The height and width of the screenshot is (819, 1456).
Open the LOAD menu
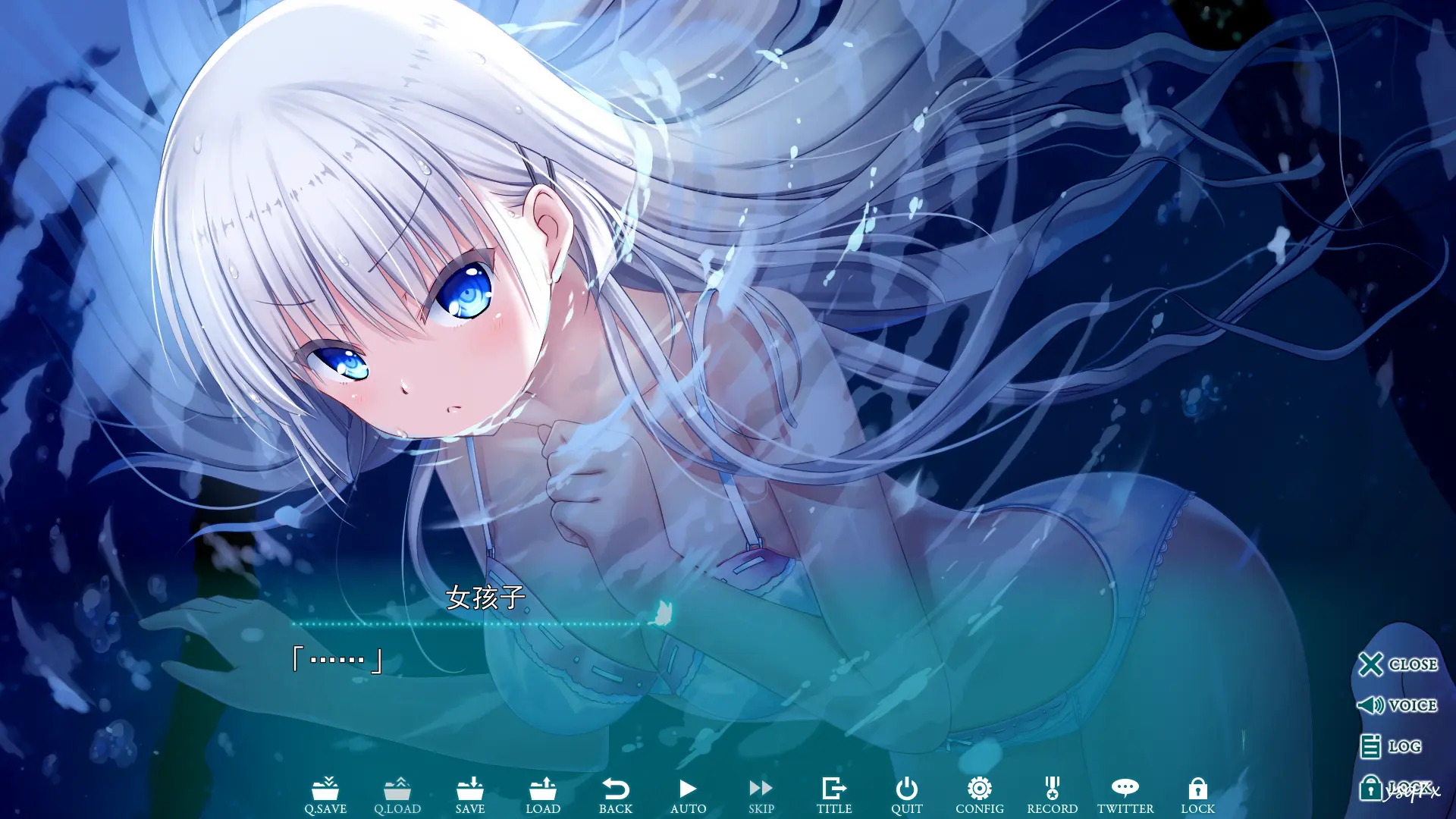coord(543,795)
